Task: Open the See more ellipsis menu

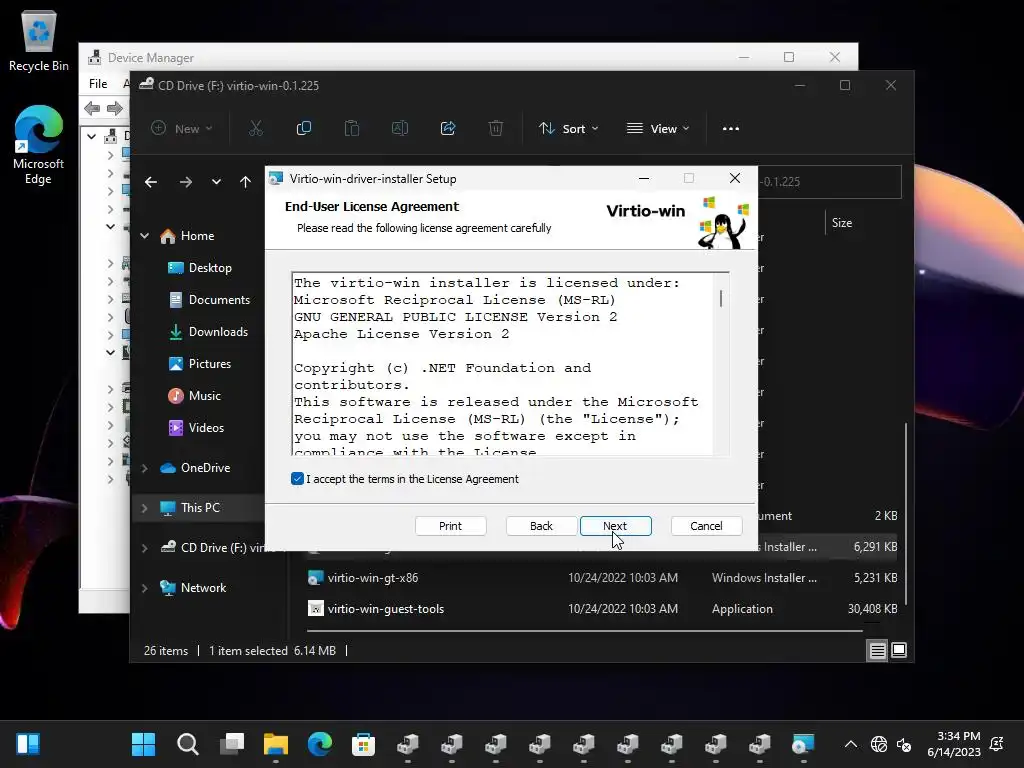Action: (x=731, y=129)
